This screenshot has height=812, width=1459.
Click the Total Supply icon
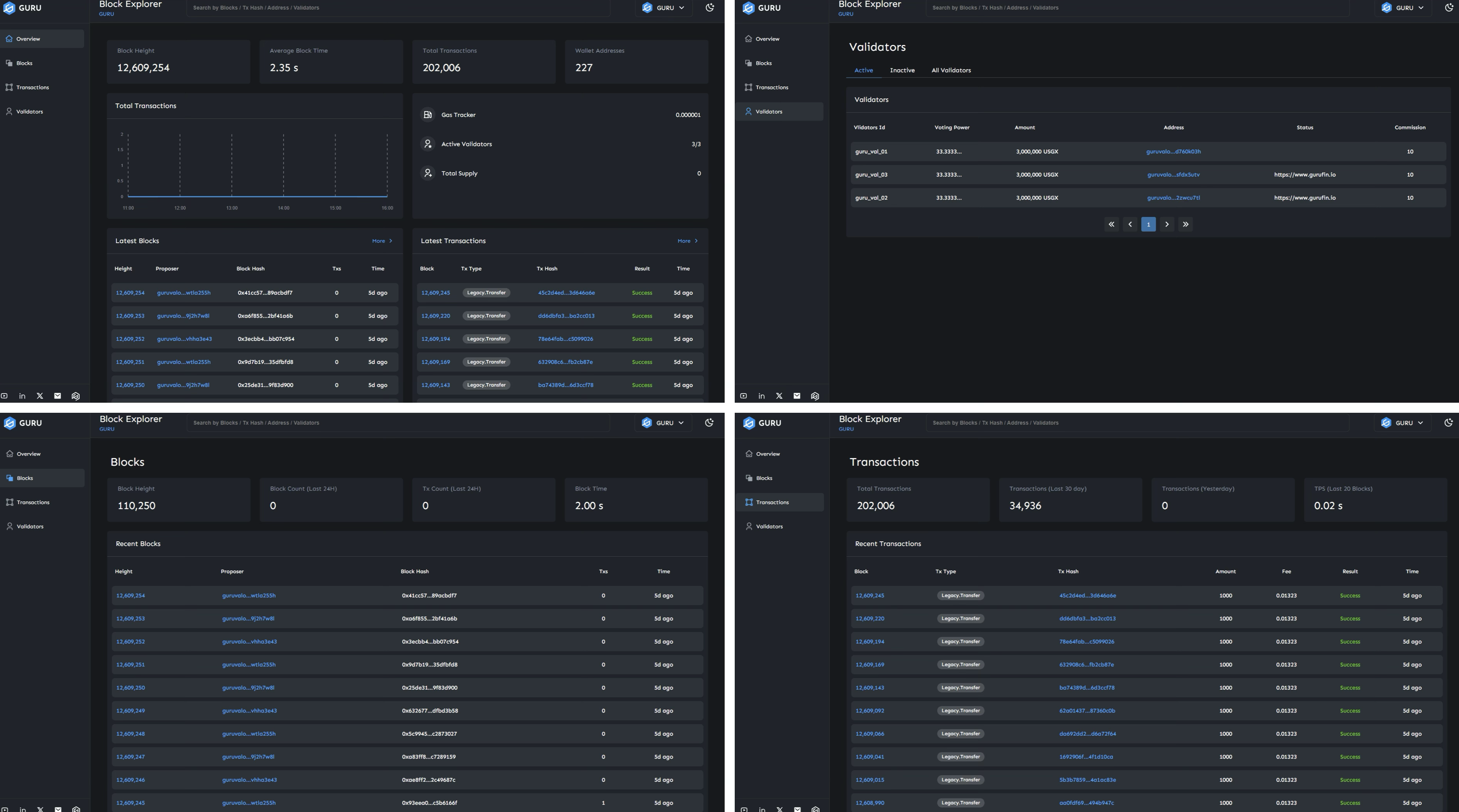(428, 173)
